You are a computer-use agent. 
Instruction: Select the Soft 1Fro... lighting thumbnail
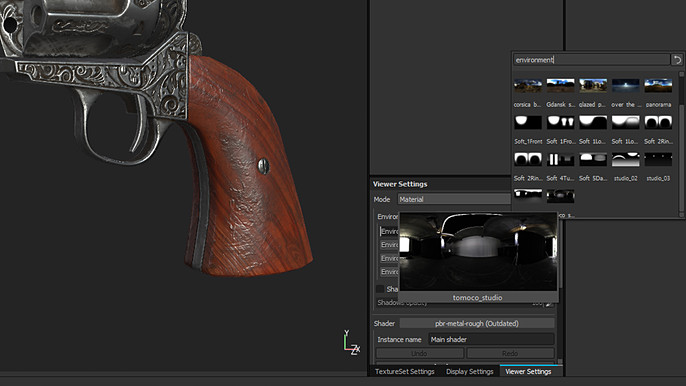[x=560, y=122]
